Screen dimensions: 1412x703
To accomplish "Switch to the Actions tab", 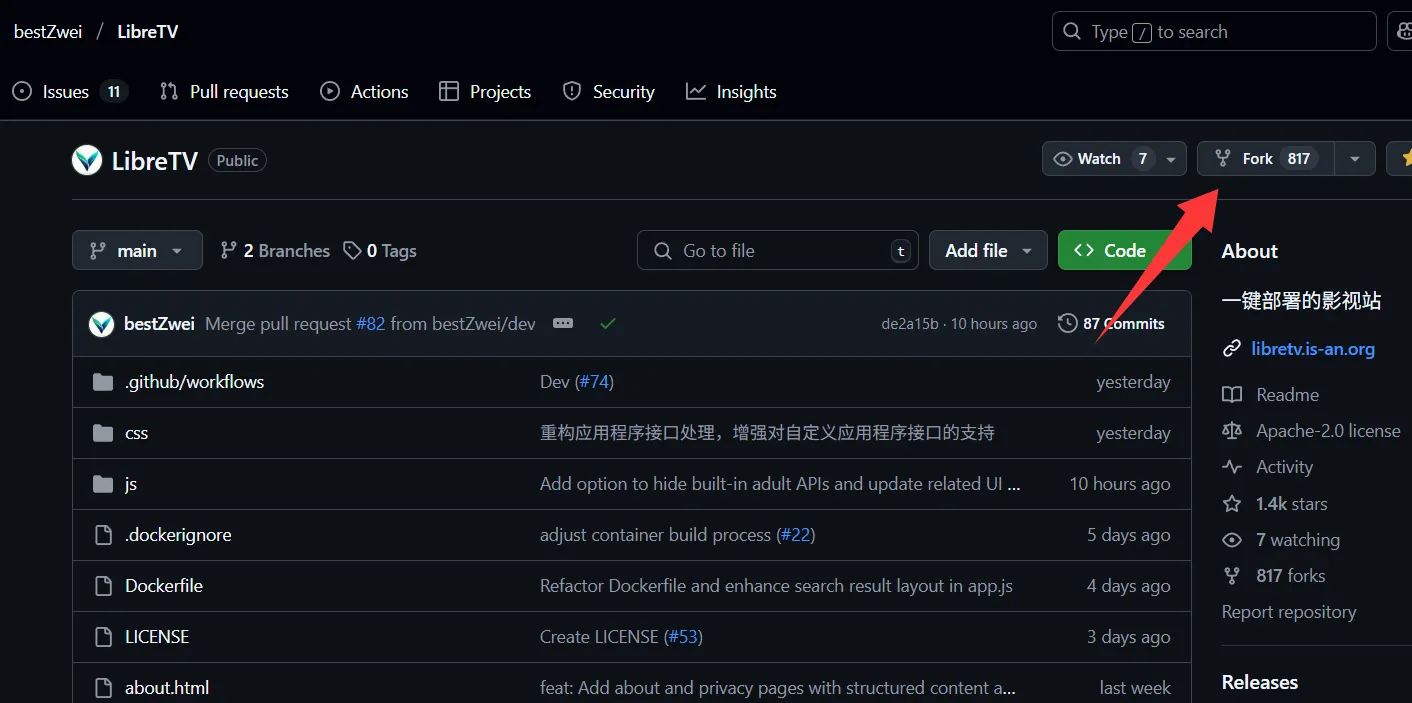I will click(364, 92).
